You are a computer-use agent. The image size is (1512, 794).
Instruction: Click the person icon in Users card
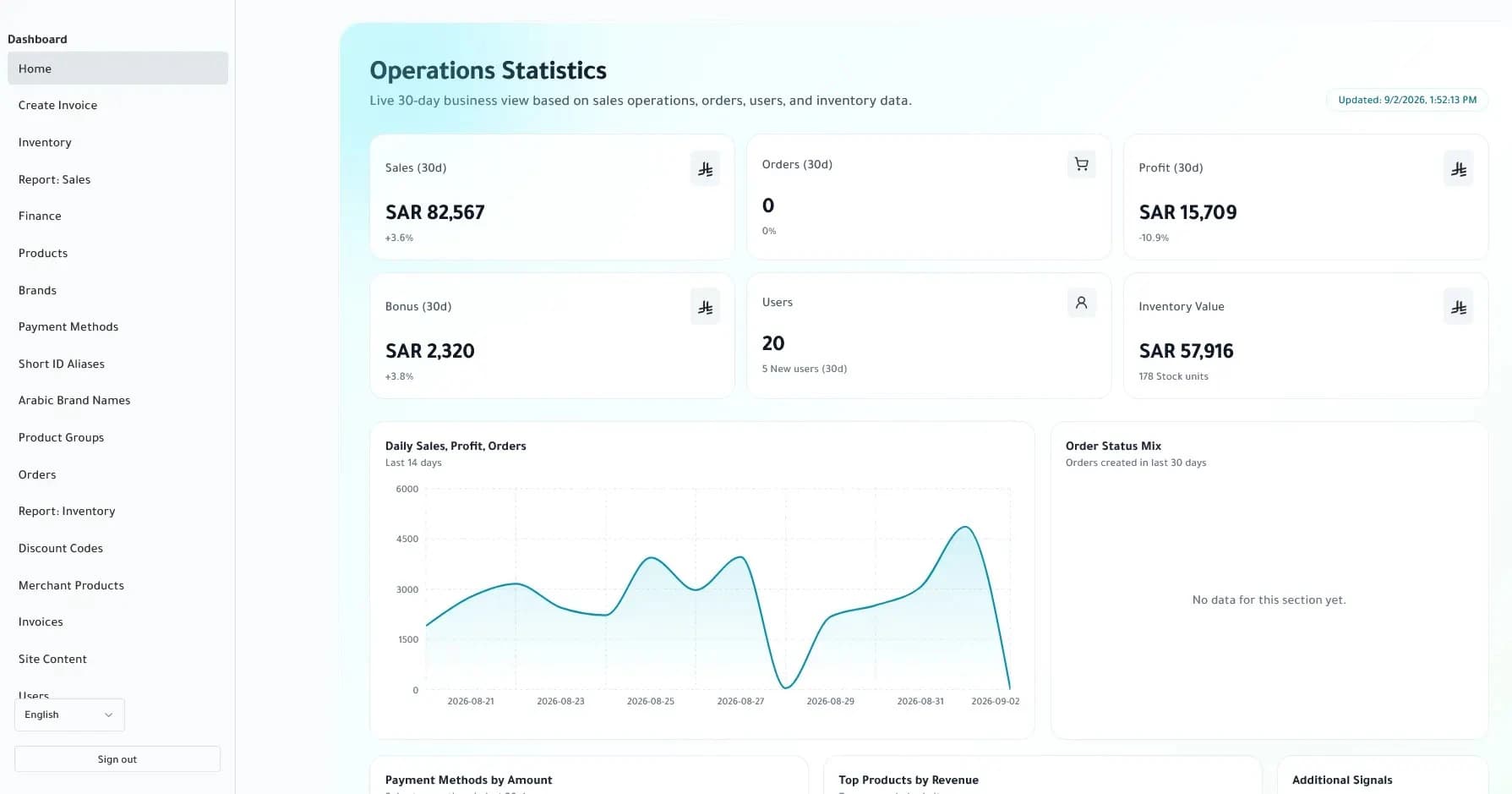click(1081, 303)
